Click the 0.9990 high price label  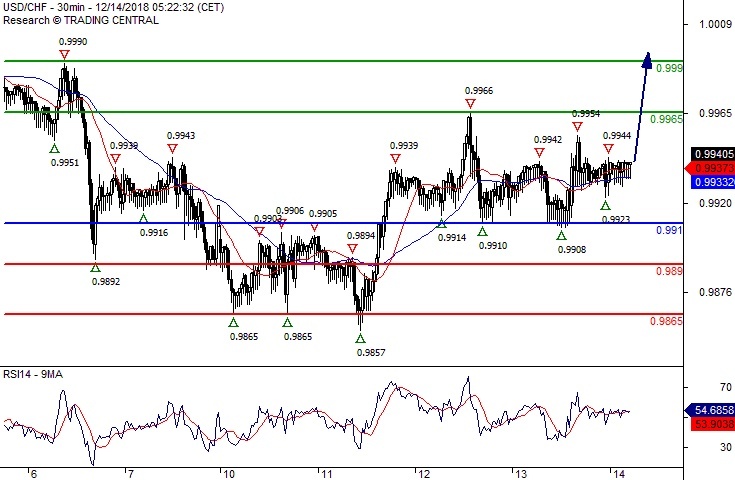point(73,42)
